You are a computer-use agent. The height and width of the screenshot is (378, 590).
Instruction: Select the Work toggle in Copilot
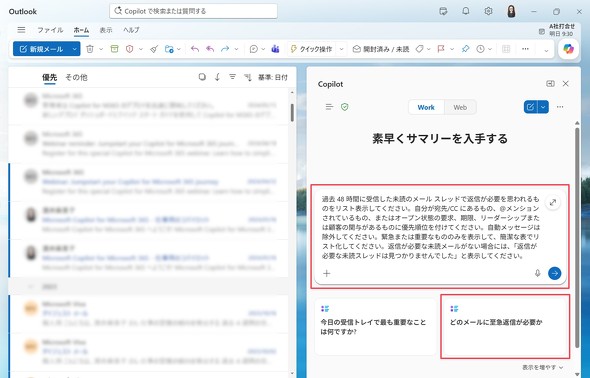tap(426, 107)
